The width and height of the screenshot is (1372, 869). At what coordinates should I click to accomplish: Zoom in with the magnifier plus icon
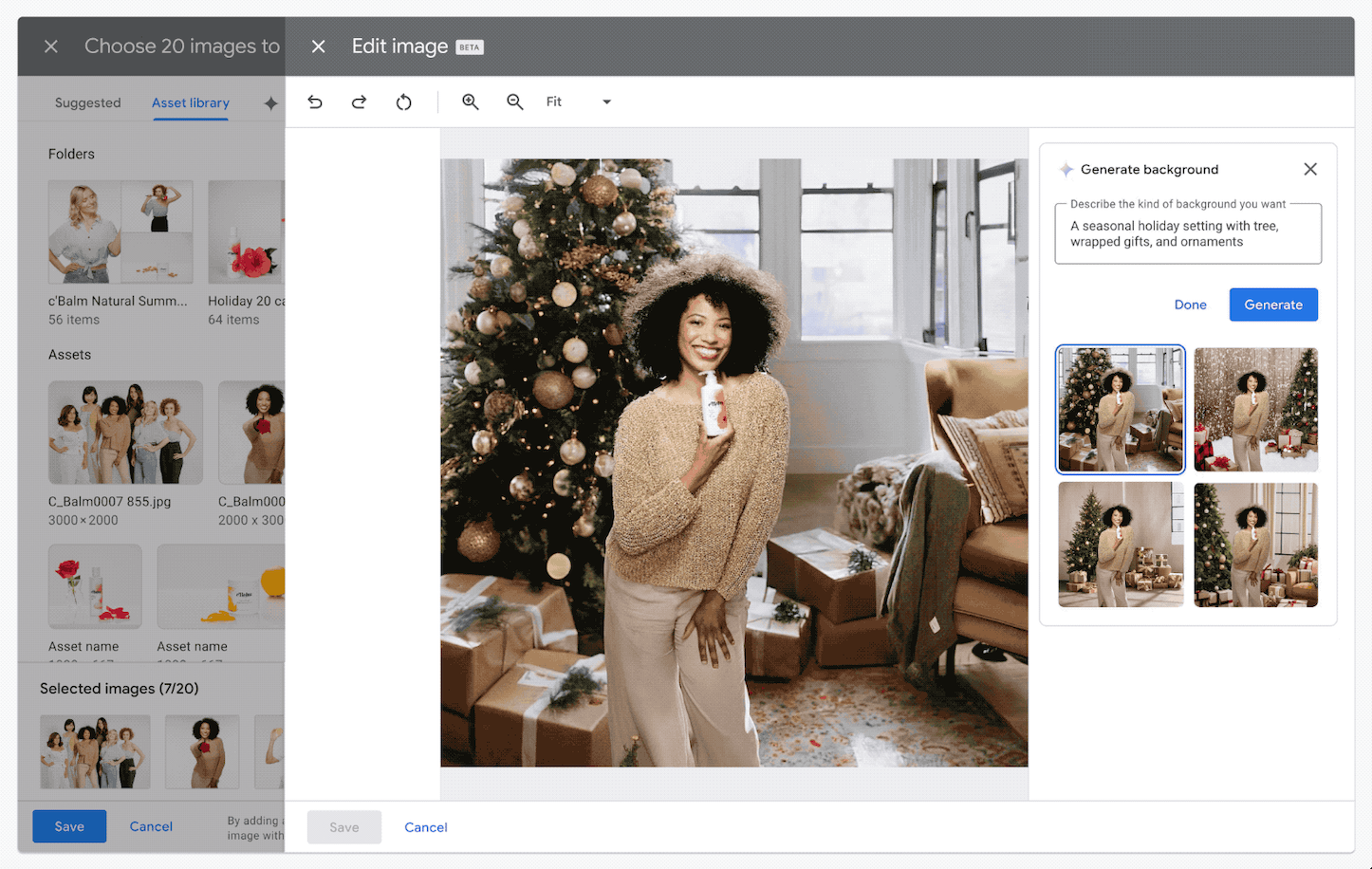[470, 102]
